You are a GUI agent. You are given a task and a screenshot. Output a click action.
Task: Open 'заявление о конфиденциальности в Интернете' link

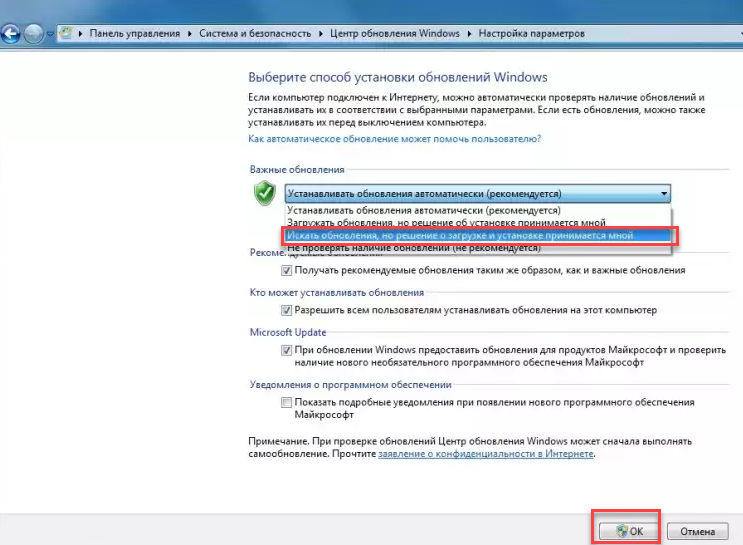tap(485, 453)
